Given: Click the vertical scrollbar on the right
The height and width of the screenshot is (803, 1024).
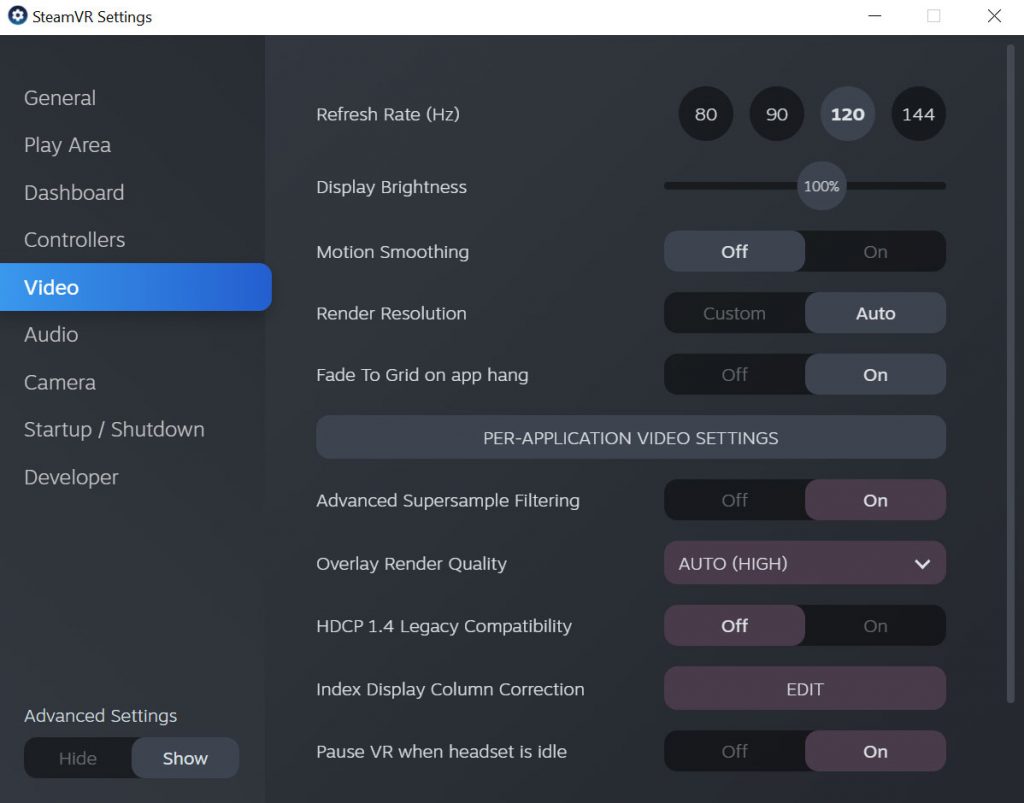Looking at the screenshot, I should (x=1010, y=370).
